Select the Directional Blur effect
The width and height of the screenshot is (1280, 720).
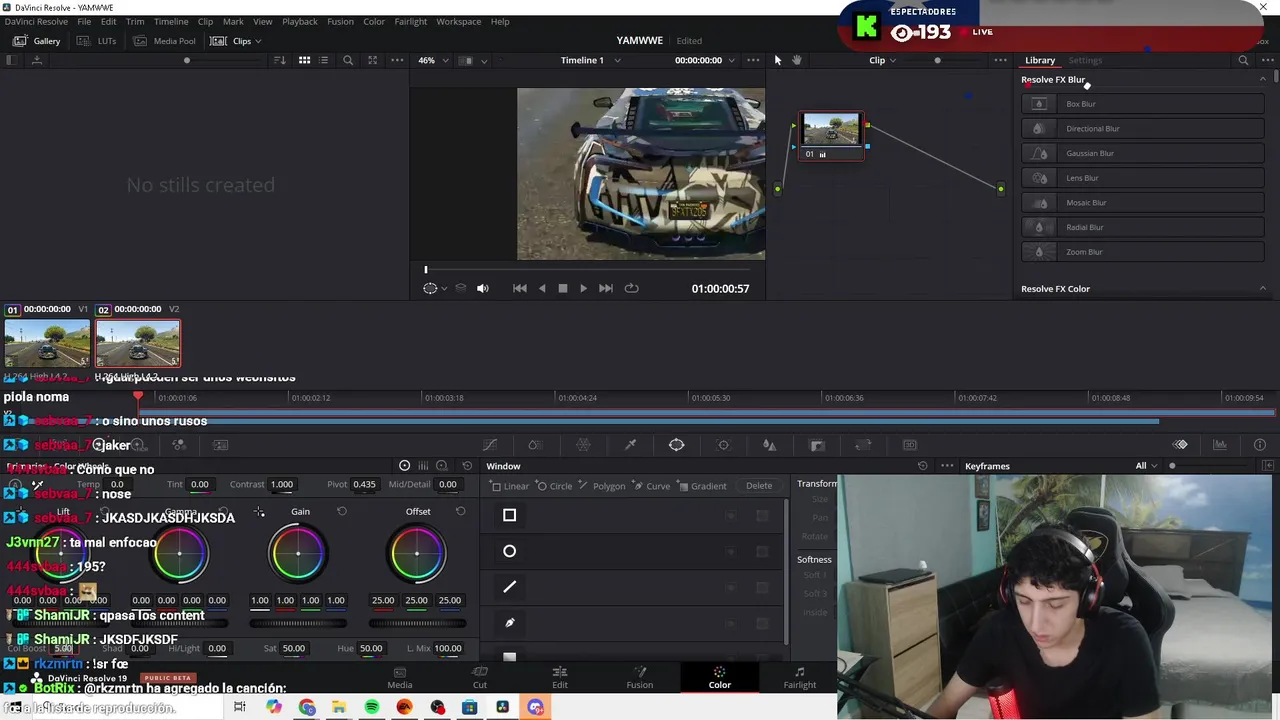coord(1143,128)
